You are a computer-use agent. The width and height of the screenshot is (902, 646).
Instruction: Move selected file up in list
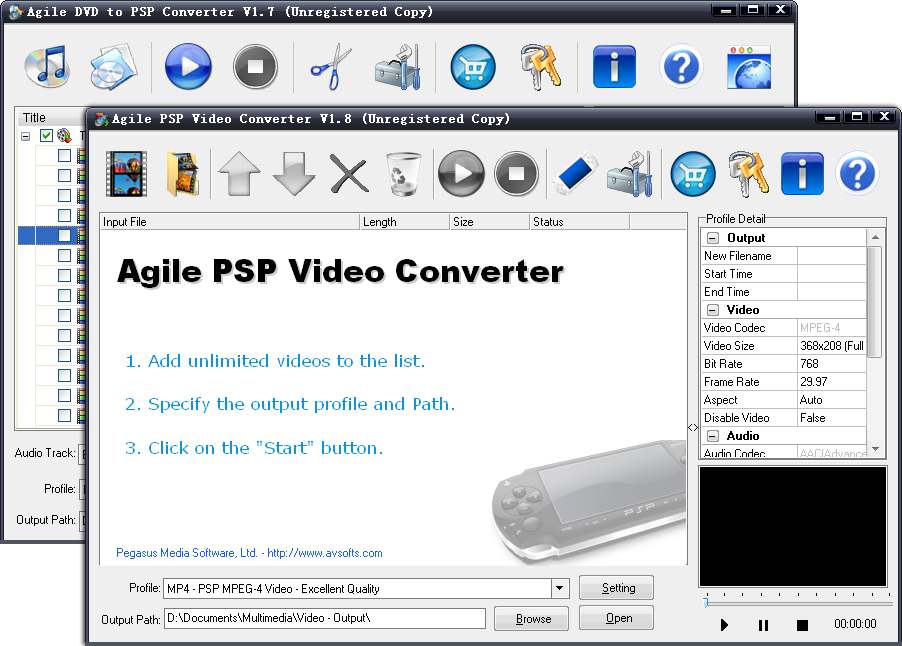tap(239, 173)
